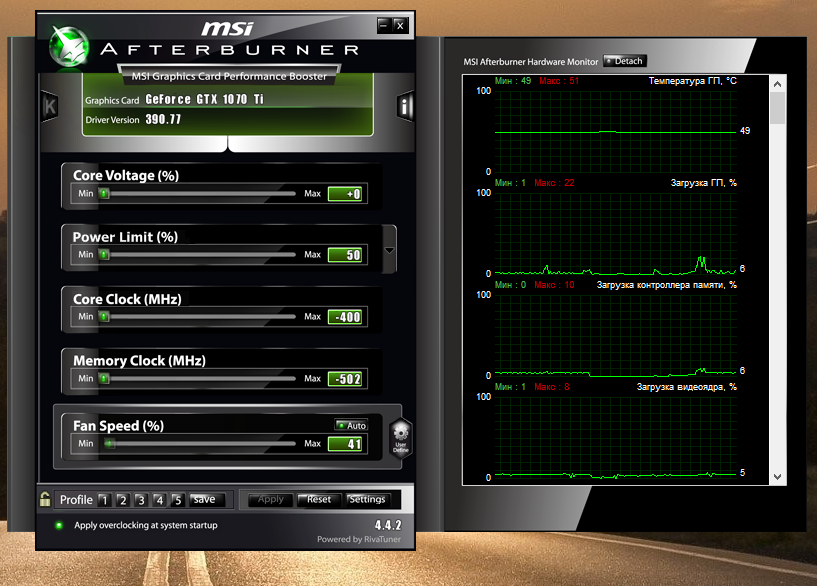817x586 pixels.
Task: Select profile slot 4
Action: click(x=159, y=500)
